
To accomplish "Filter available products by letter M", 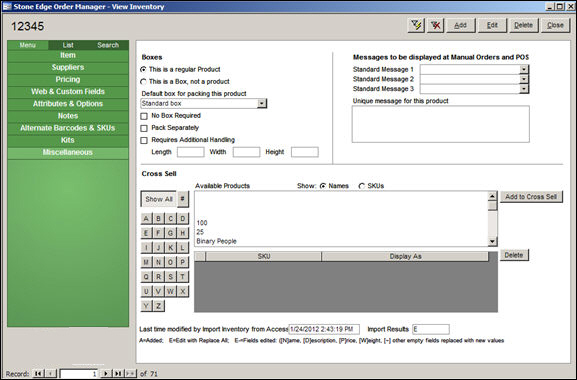I will point(146,262).
